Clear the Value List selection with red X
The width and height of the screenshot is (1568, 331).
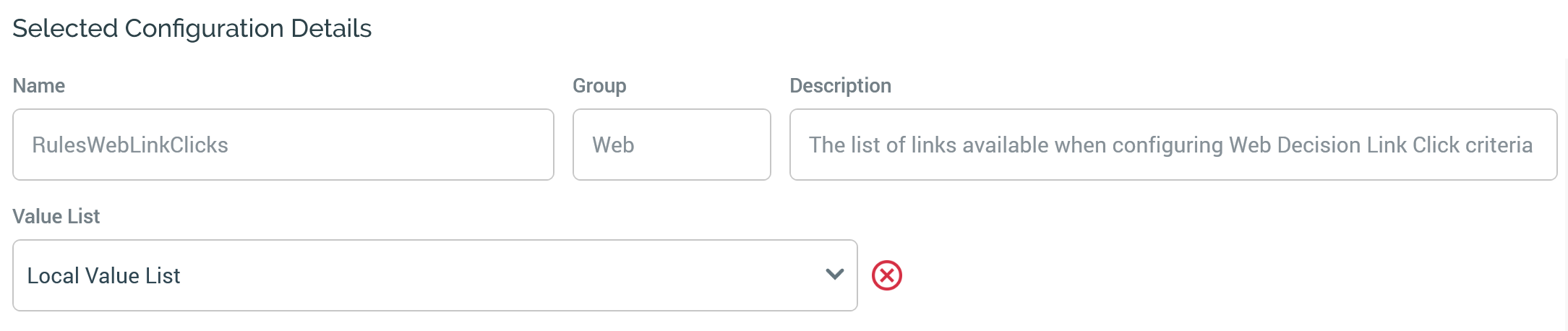coord(886,275)
